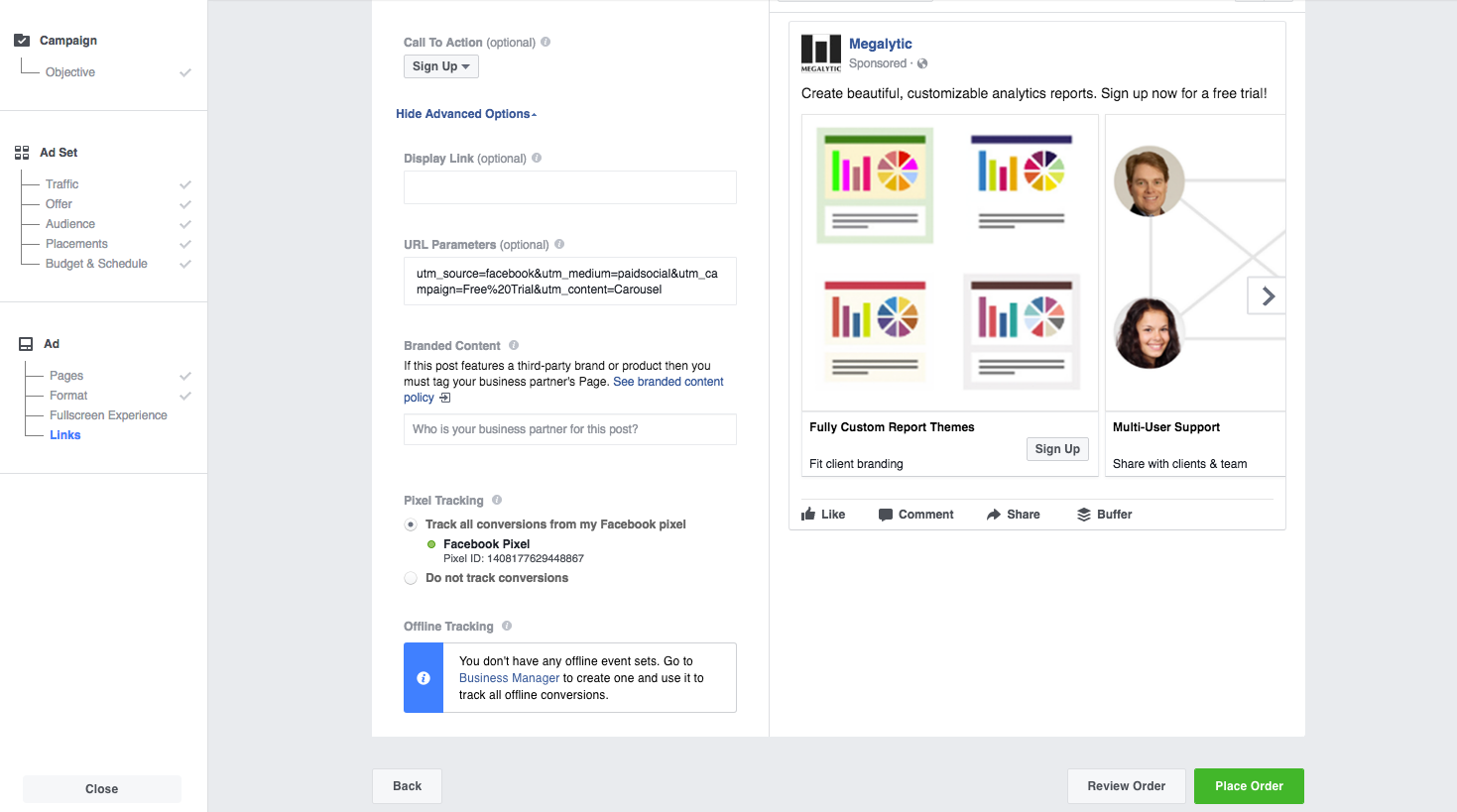Click the Branded Content info icon
The image size is (1457, 812).
(514, 345)
